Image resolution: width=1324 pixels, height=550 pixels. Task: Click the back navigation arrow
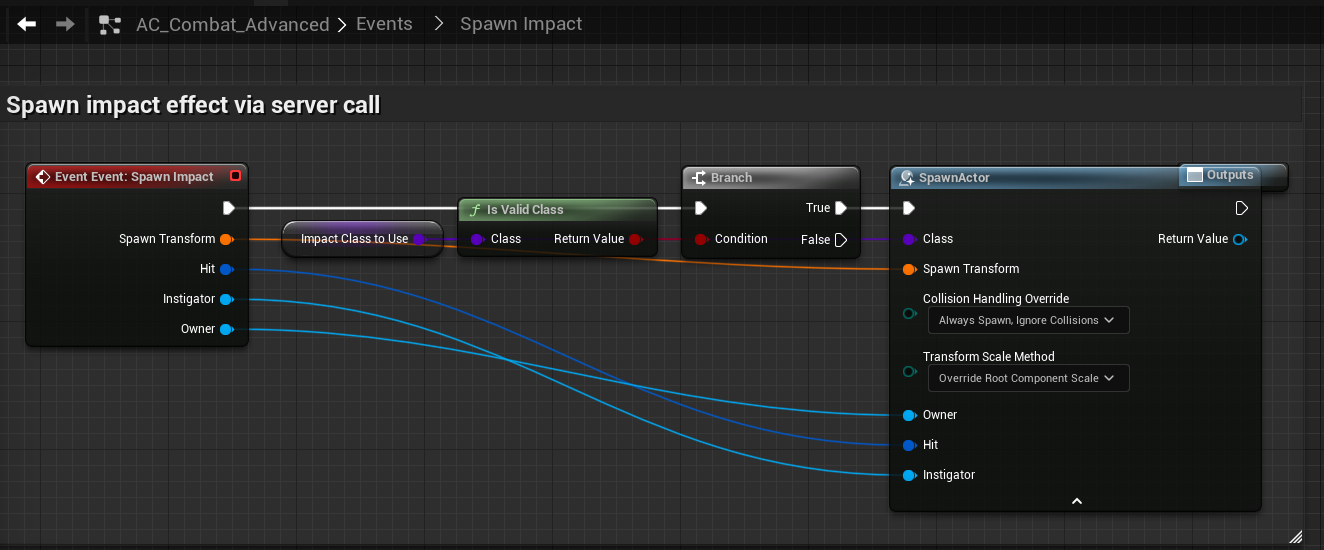tap(27, 23)
